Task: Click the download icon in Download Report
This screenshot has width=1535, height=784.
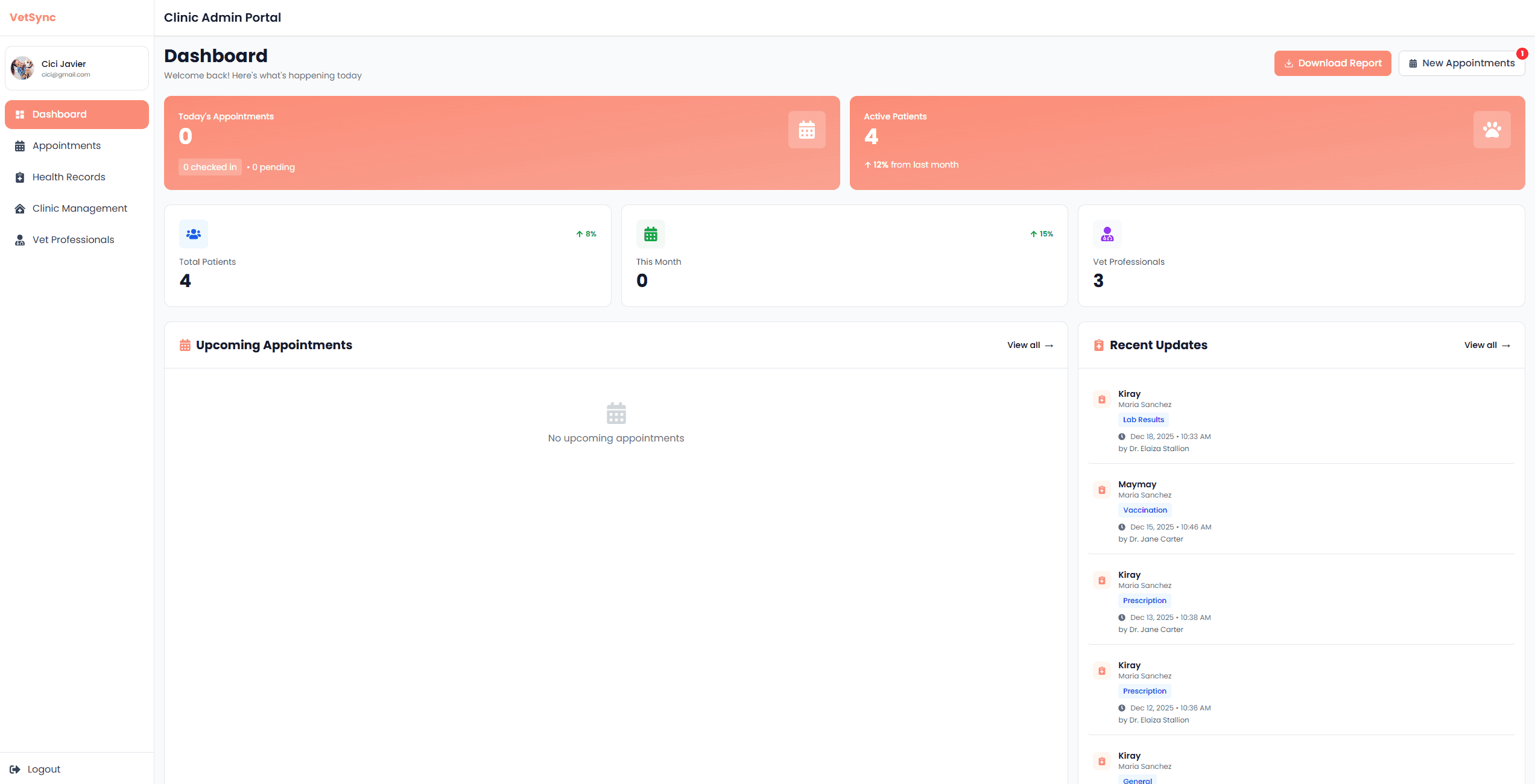Action: click(1289, 63)
